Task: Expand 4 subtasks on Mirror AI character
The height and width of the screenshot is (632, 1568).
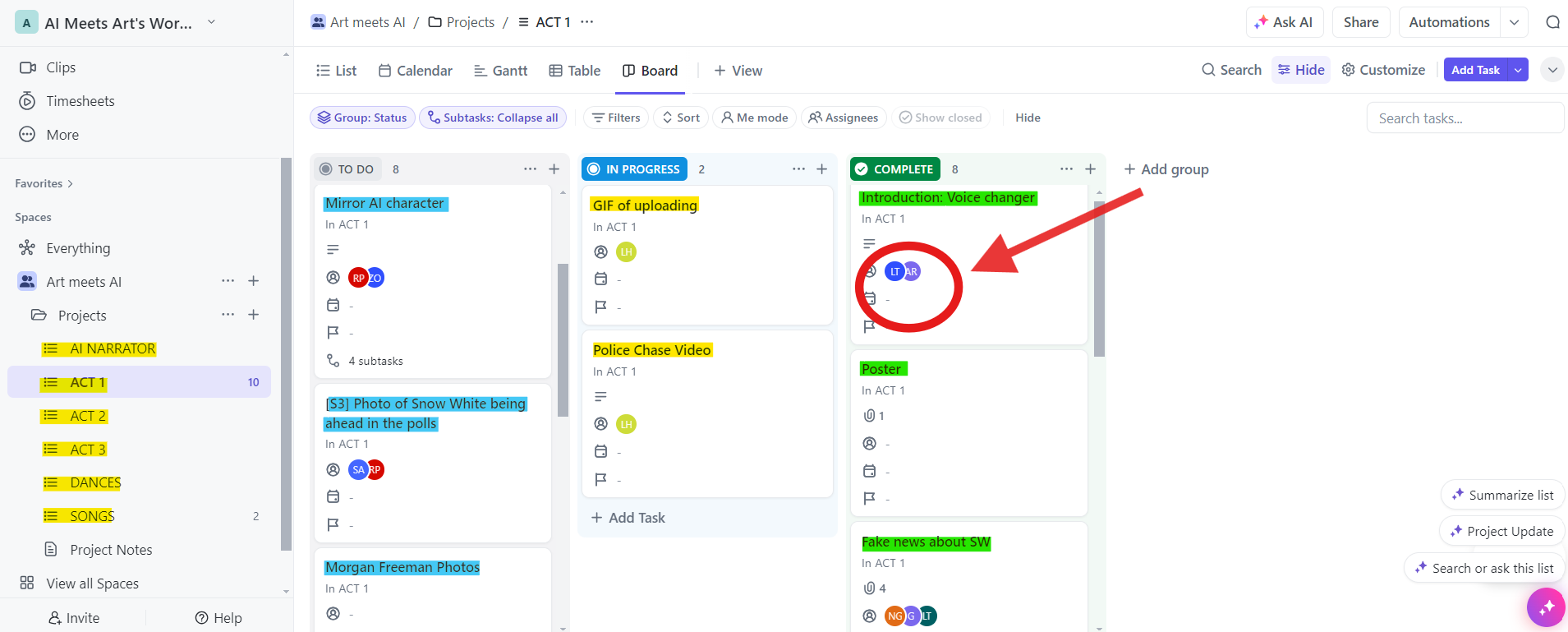Action: tap(365, 361)
